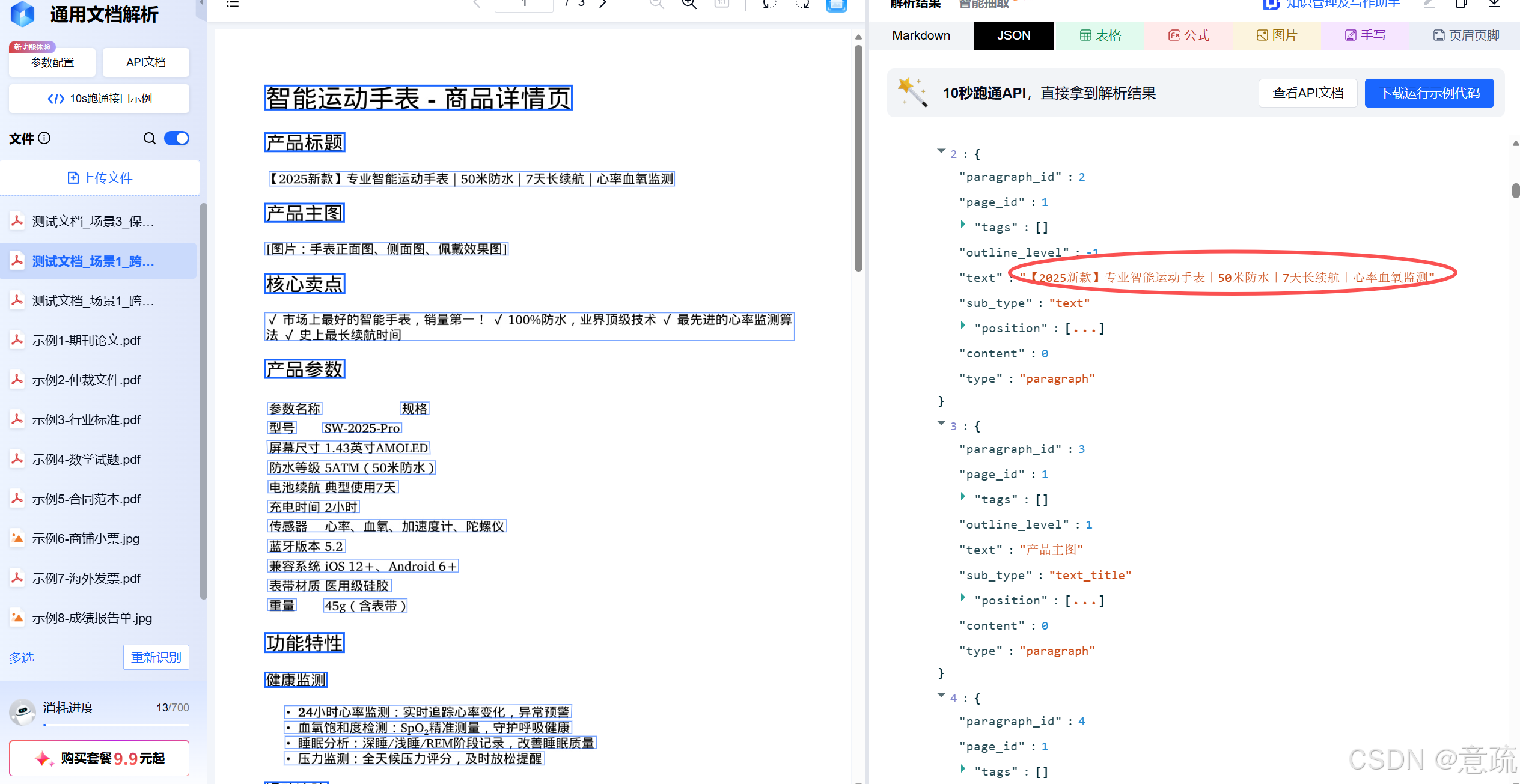This screenshot has width=1520, height=784.
Task: Go to the previous page arrow
Action: [x=477, y=4]
